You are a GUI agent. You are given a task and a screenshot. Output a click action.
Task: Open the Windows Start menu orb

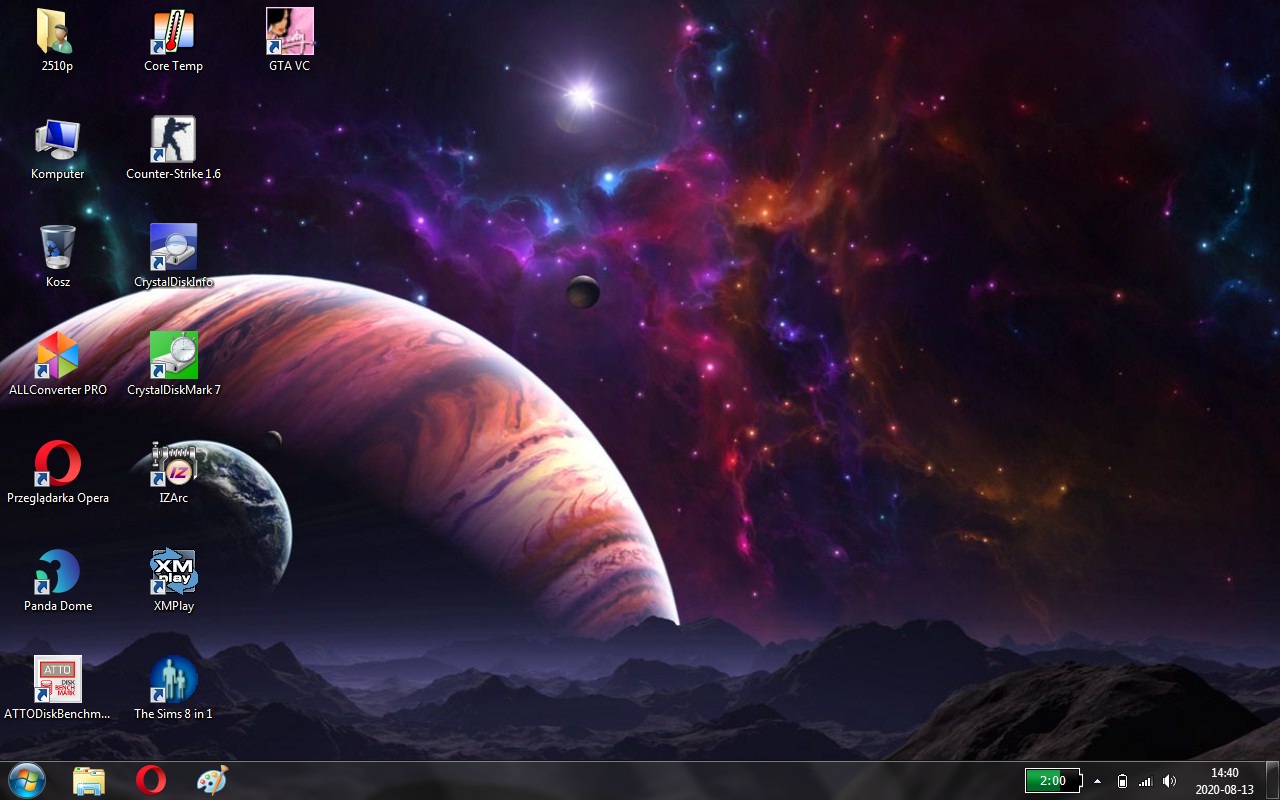(27, 780)
